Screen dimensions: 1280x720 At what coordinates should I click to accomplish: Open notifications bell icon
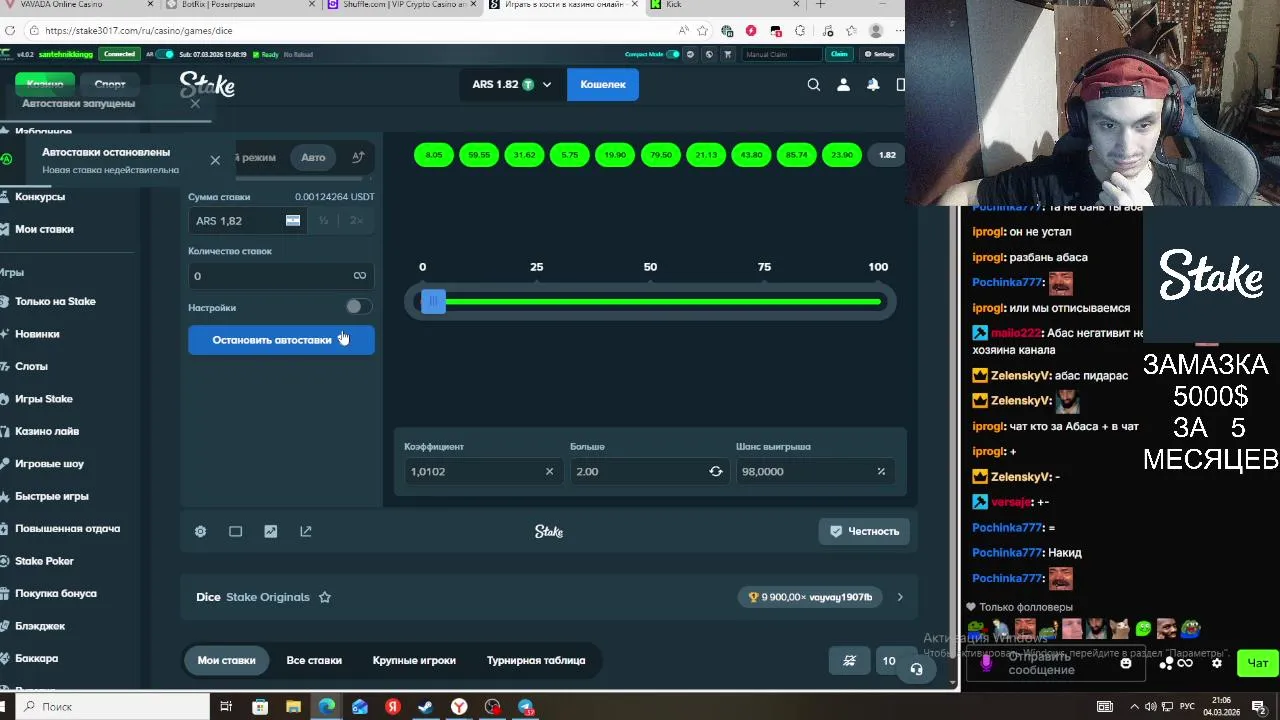point(873,85)
